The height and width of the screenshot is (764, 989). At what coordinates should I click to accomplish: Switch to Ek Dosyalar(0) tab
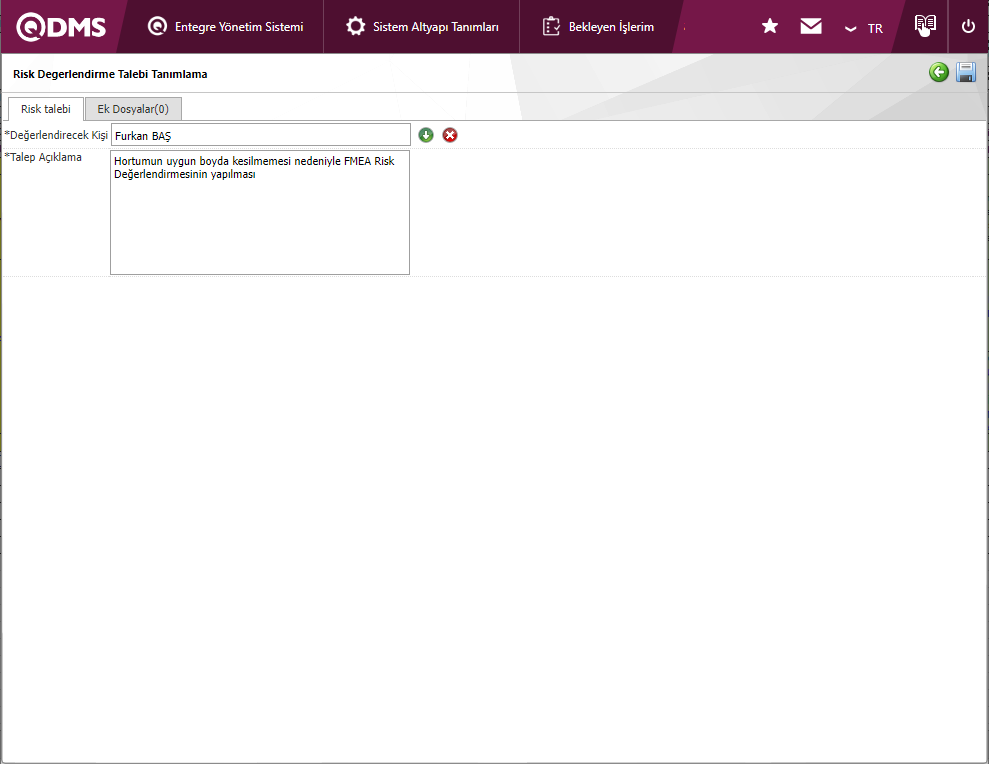[x=133, y=109]
